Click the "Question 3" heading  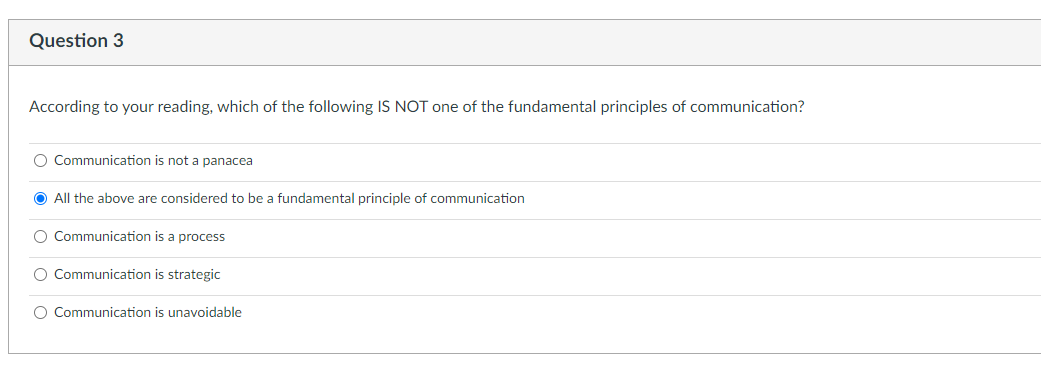click(76, 41)
